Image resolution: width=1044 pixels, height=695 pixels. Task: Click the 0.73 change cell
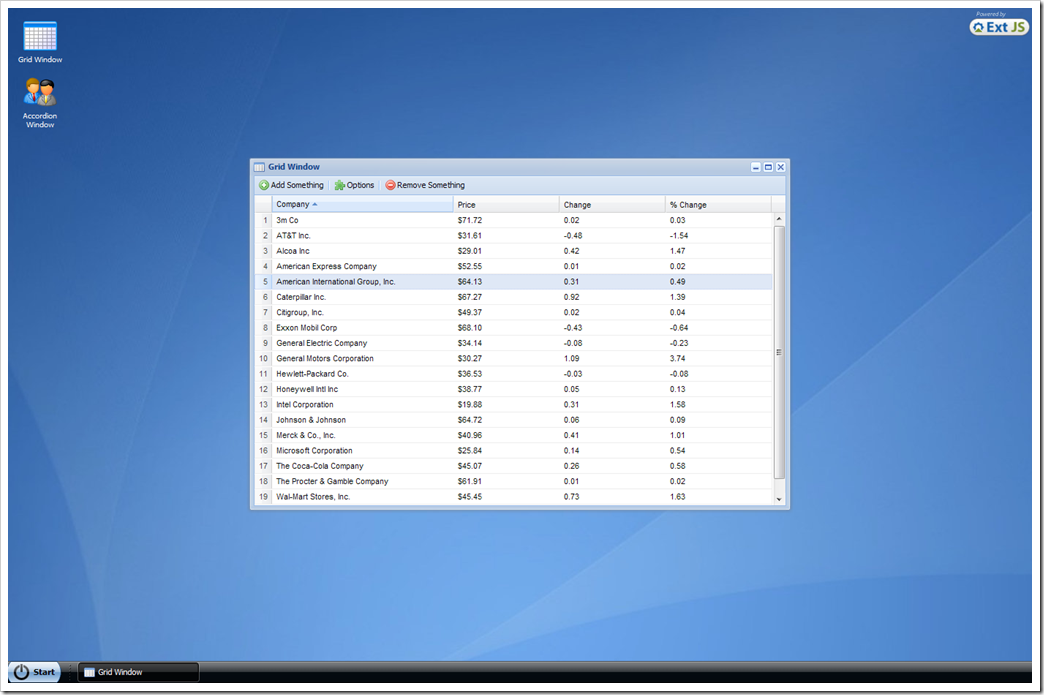coord(613,497)
